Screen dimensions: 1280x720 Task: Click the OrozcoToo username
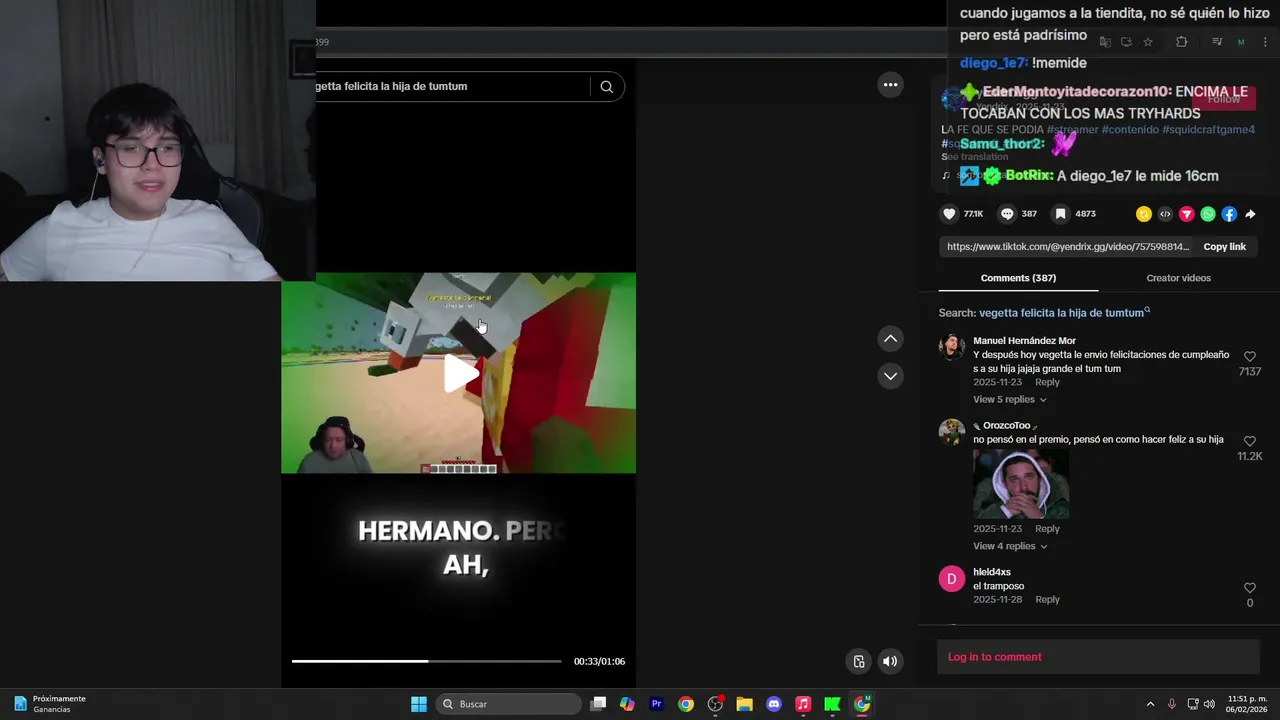click(1006, 426)
